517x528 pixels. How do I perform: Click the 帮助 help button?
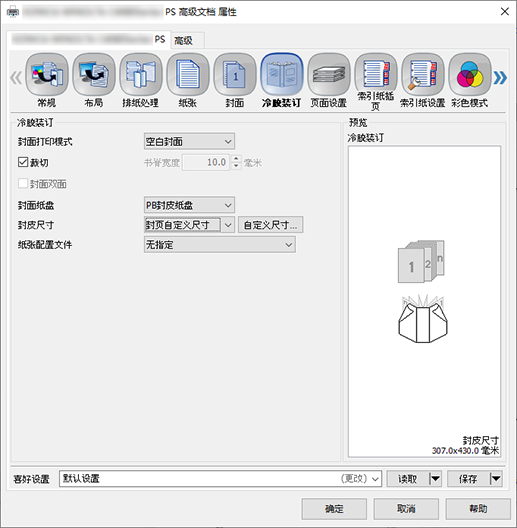tap(478, 508)
